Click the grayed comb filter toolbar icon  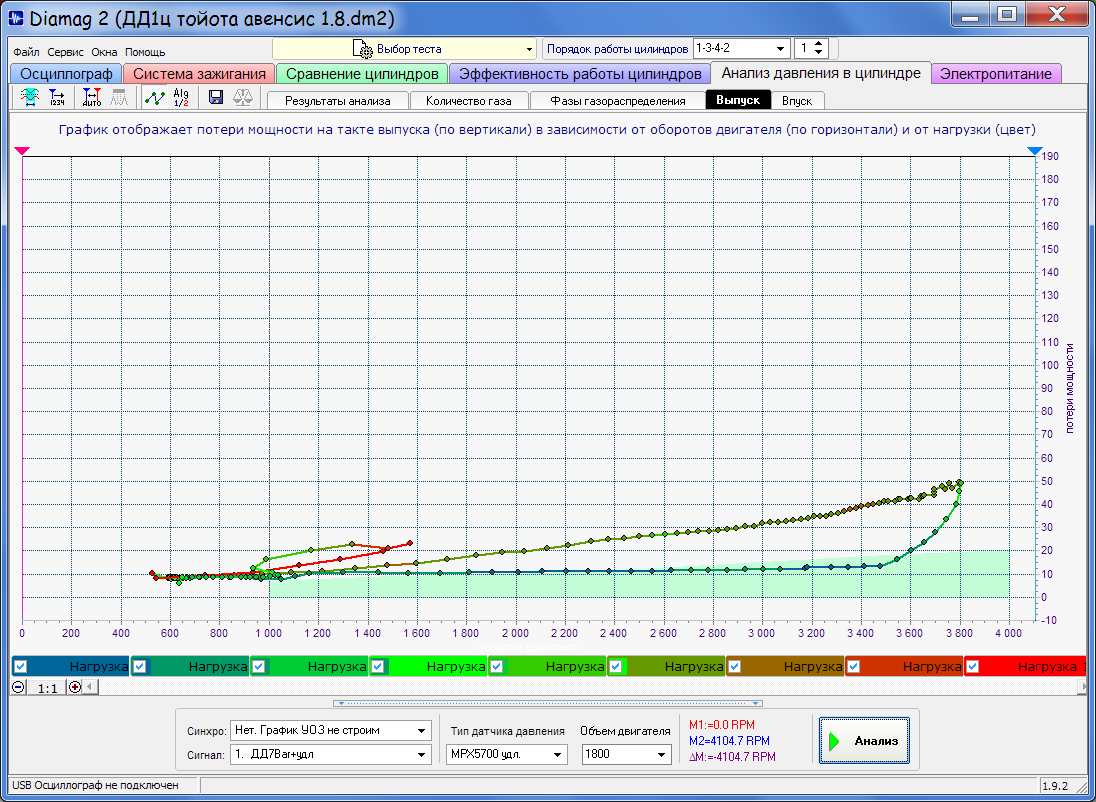120,97
